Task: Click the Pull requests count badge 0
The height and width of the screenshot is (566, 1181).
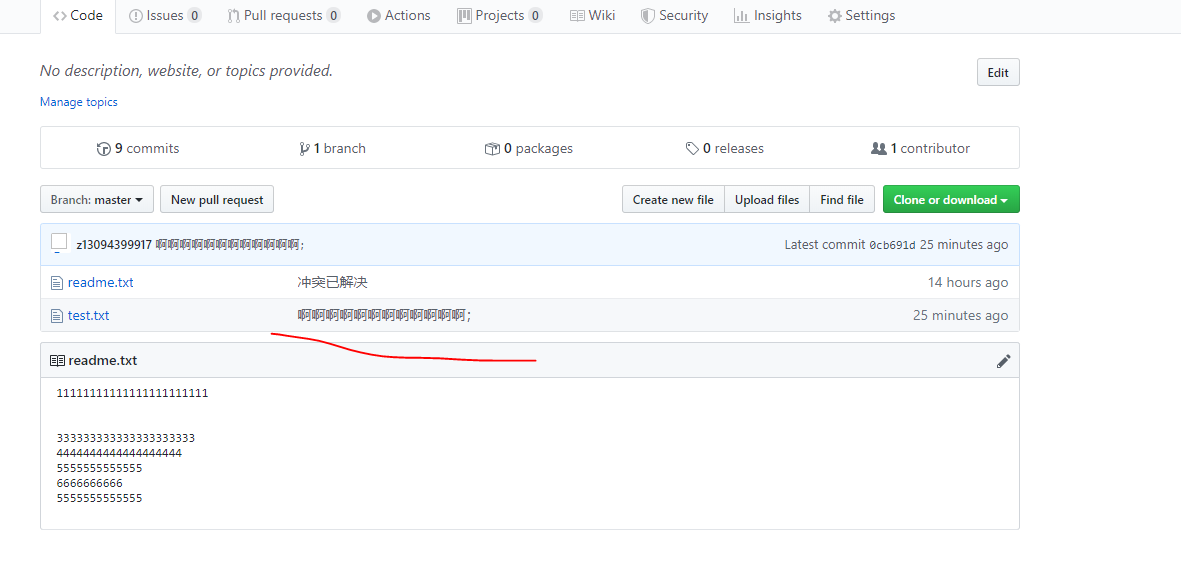Action: 333,16
